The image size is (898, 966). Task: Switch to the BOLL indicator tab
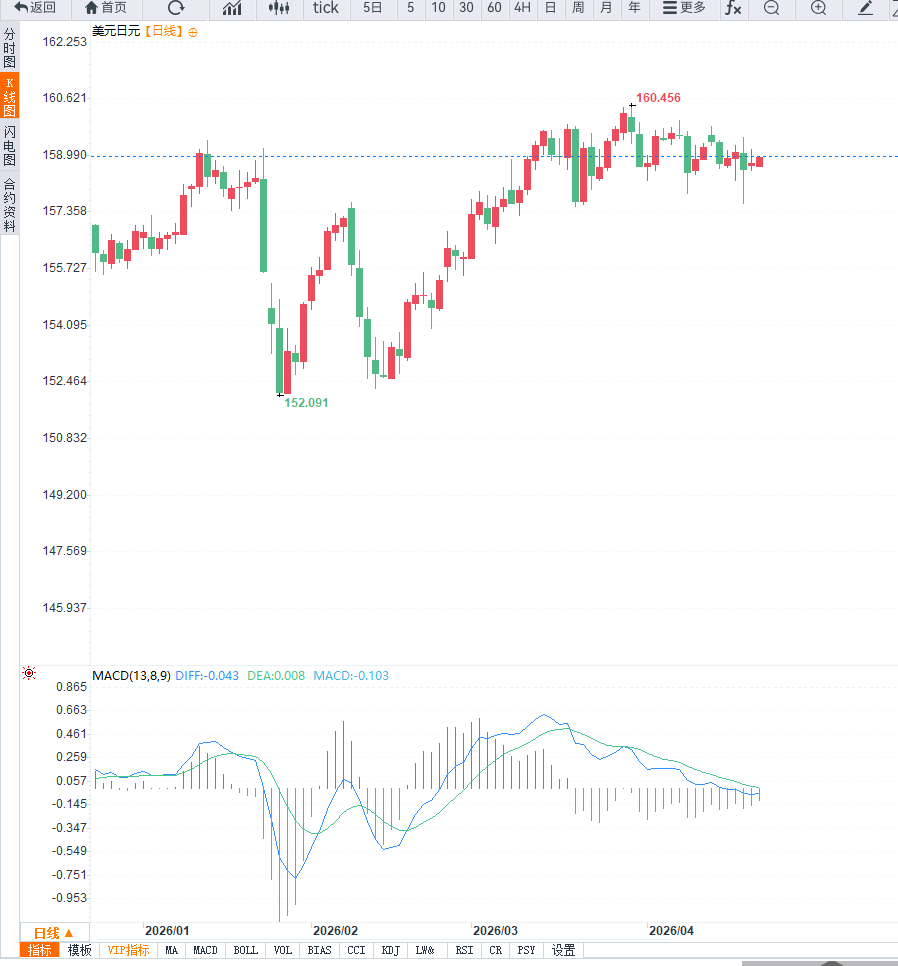coord(245,950)
